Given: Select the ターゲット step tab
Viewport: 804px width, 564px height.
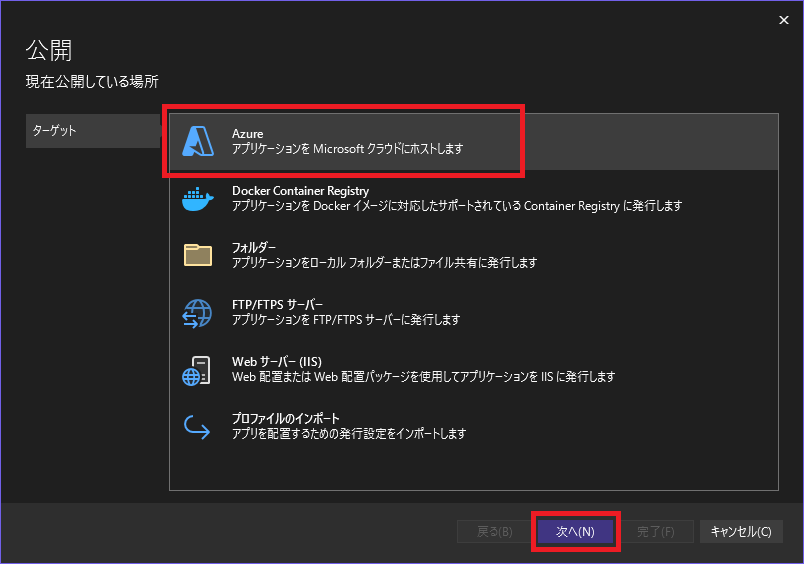Looking at the screenshot, I should (93, 131).
